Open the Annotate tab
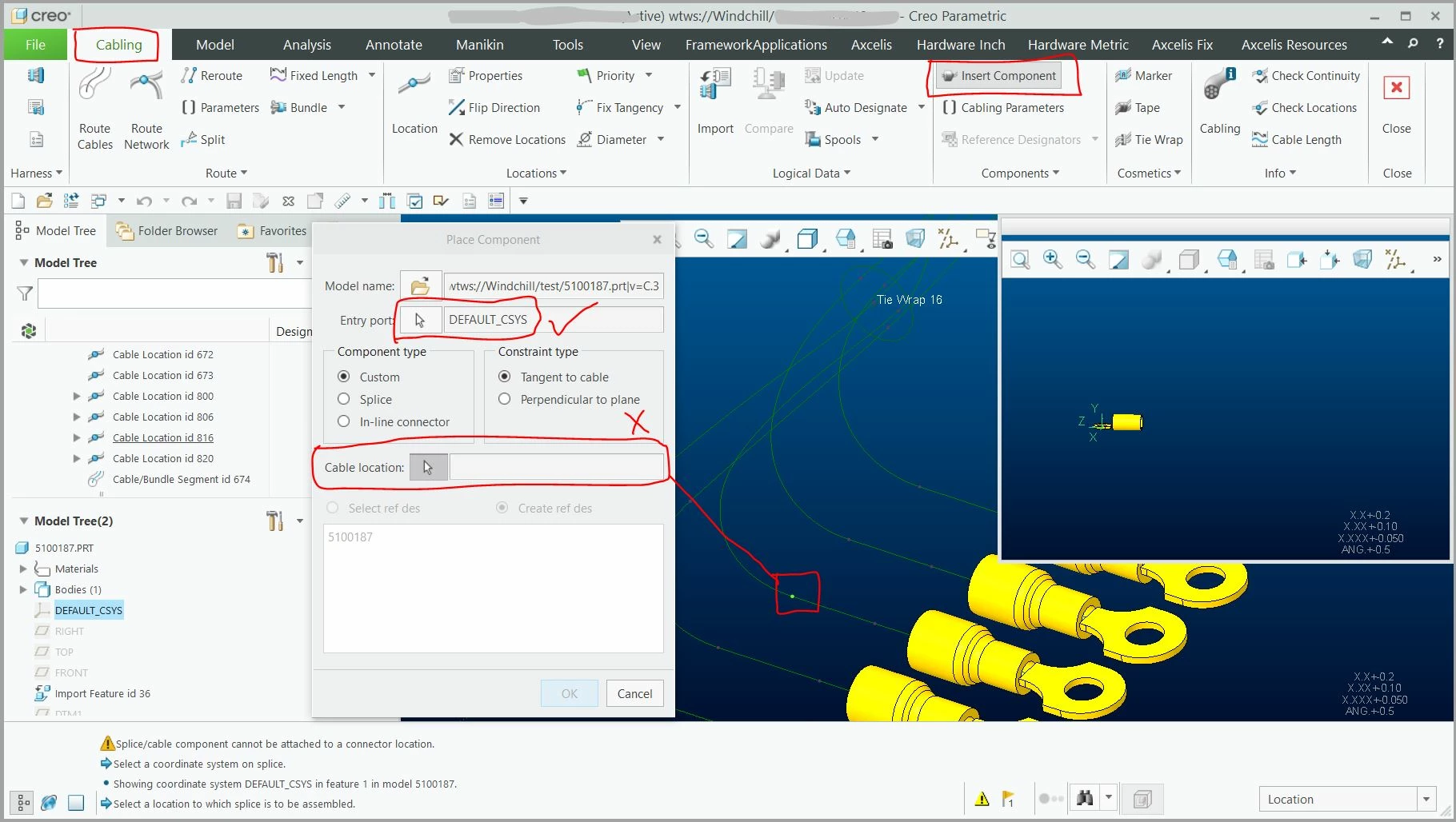Screen dimensions: 1456x822 (394, 45)
